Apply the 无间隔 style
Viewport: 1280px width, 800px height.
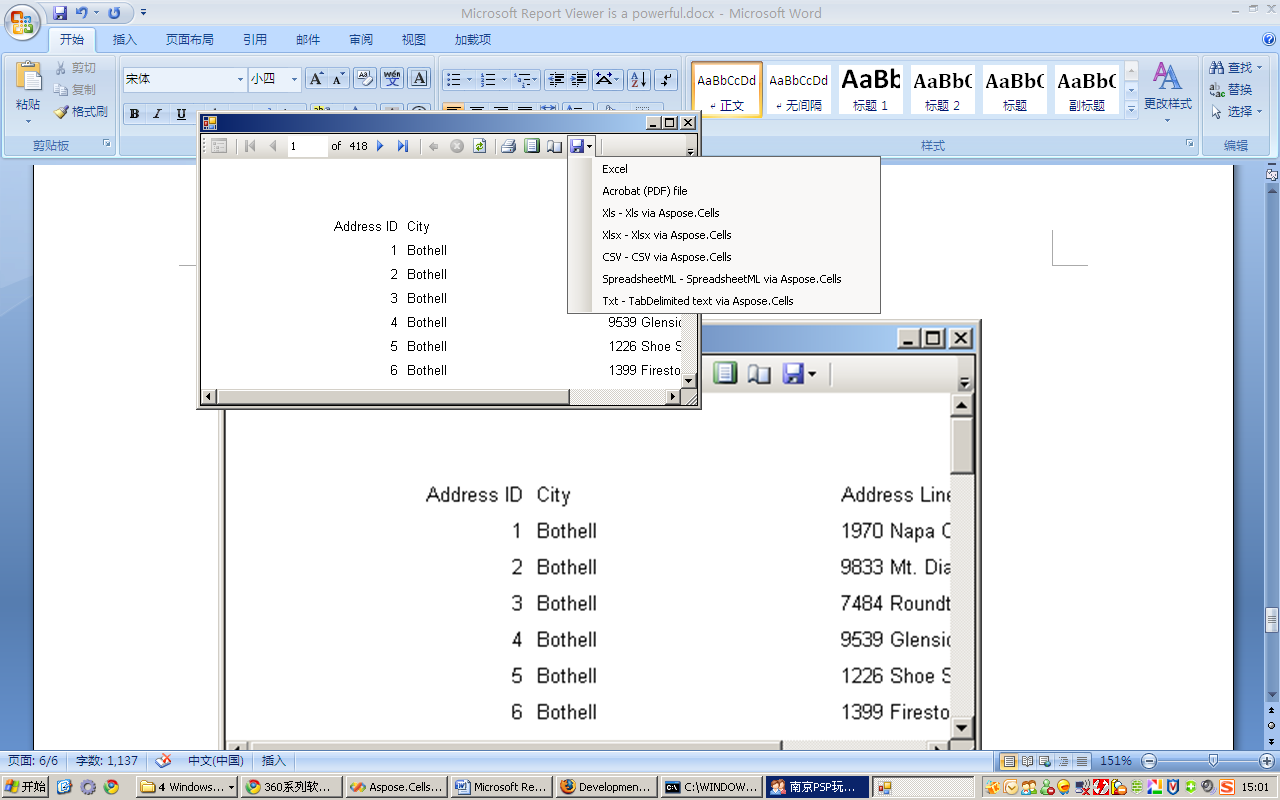pyautogui.click(x=799, y=89)
